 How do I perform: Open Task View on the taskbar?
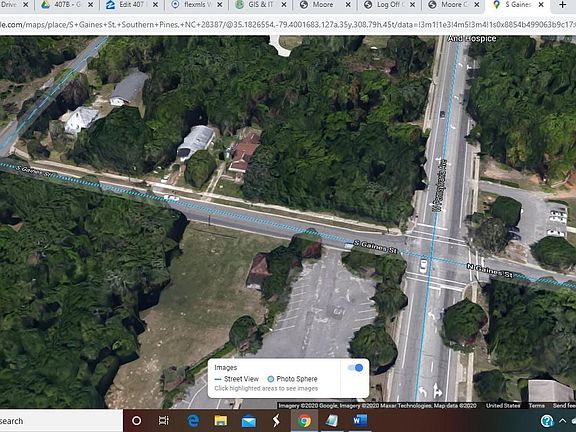[163, 421]
